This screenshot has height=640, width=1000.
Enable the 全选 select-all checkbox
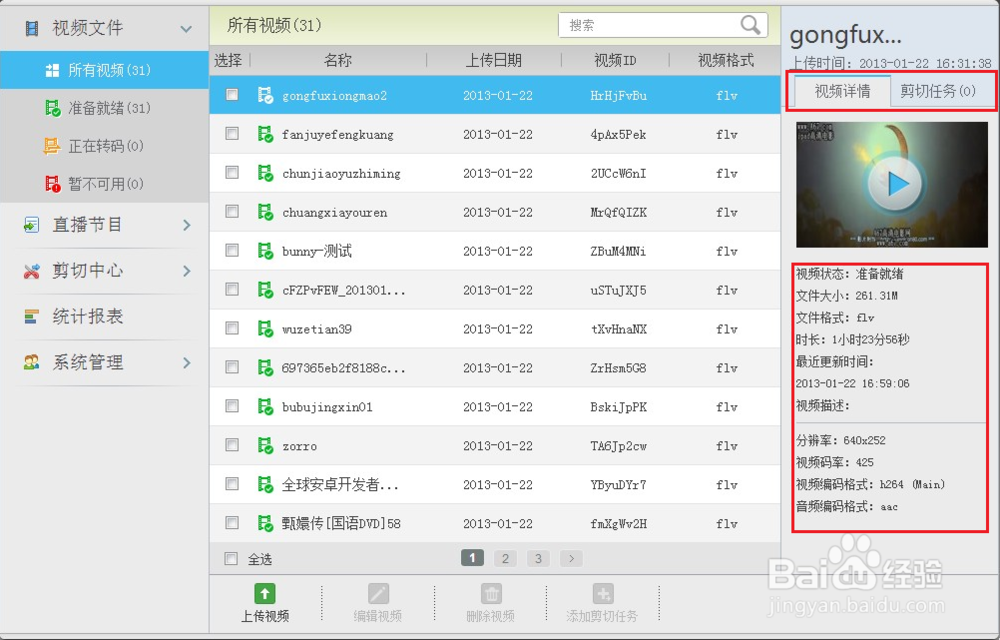point(230,559)
